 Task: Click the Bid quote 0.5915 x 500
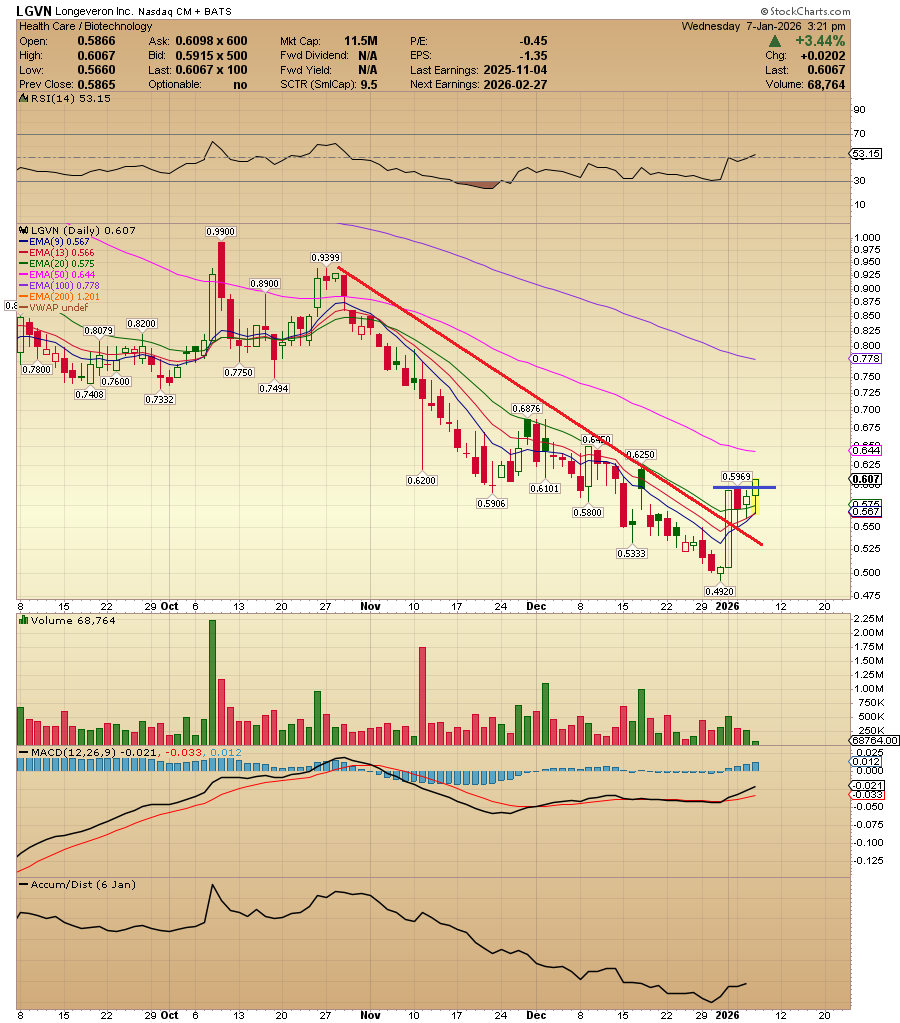pos(211,55)
